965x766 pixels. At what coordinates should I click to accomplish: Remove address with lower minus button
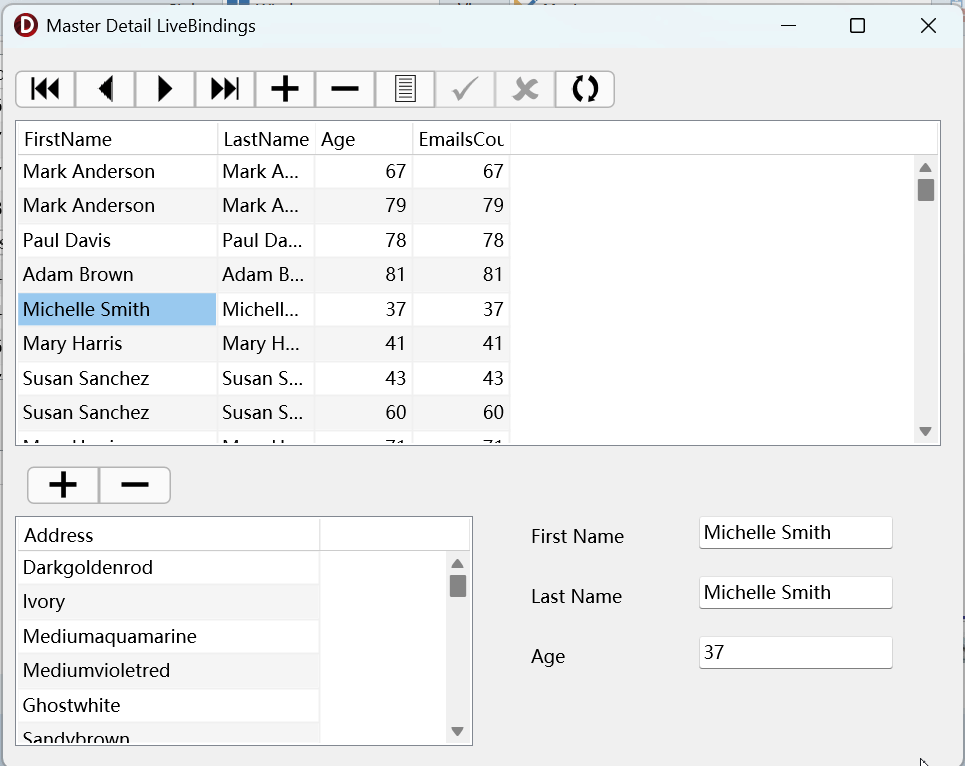coord(135,485)
